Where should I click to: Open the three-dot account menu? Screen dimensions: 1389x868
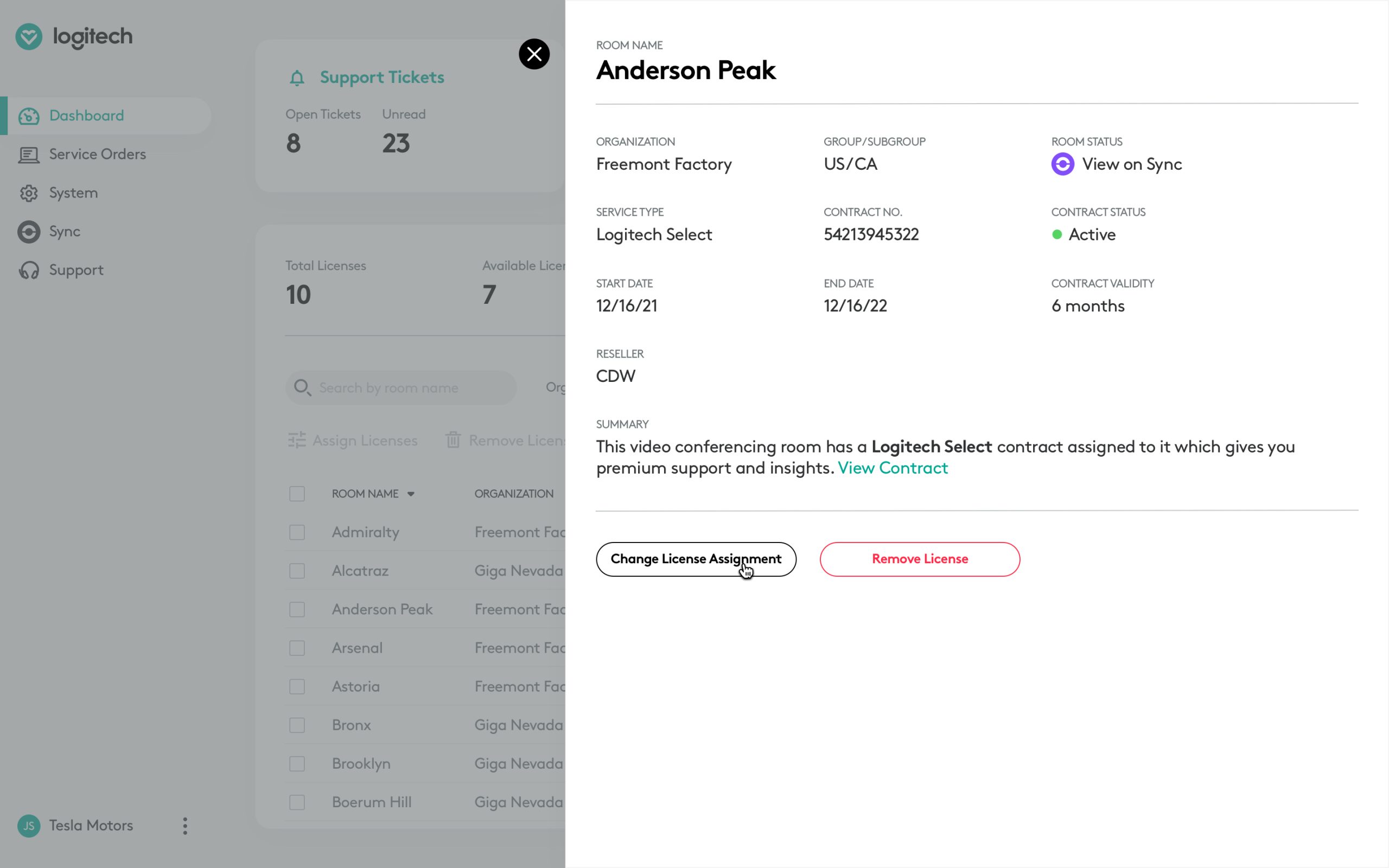185,826
